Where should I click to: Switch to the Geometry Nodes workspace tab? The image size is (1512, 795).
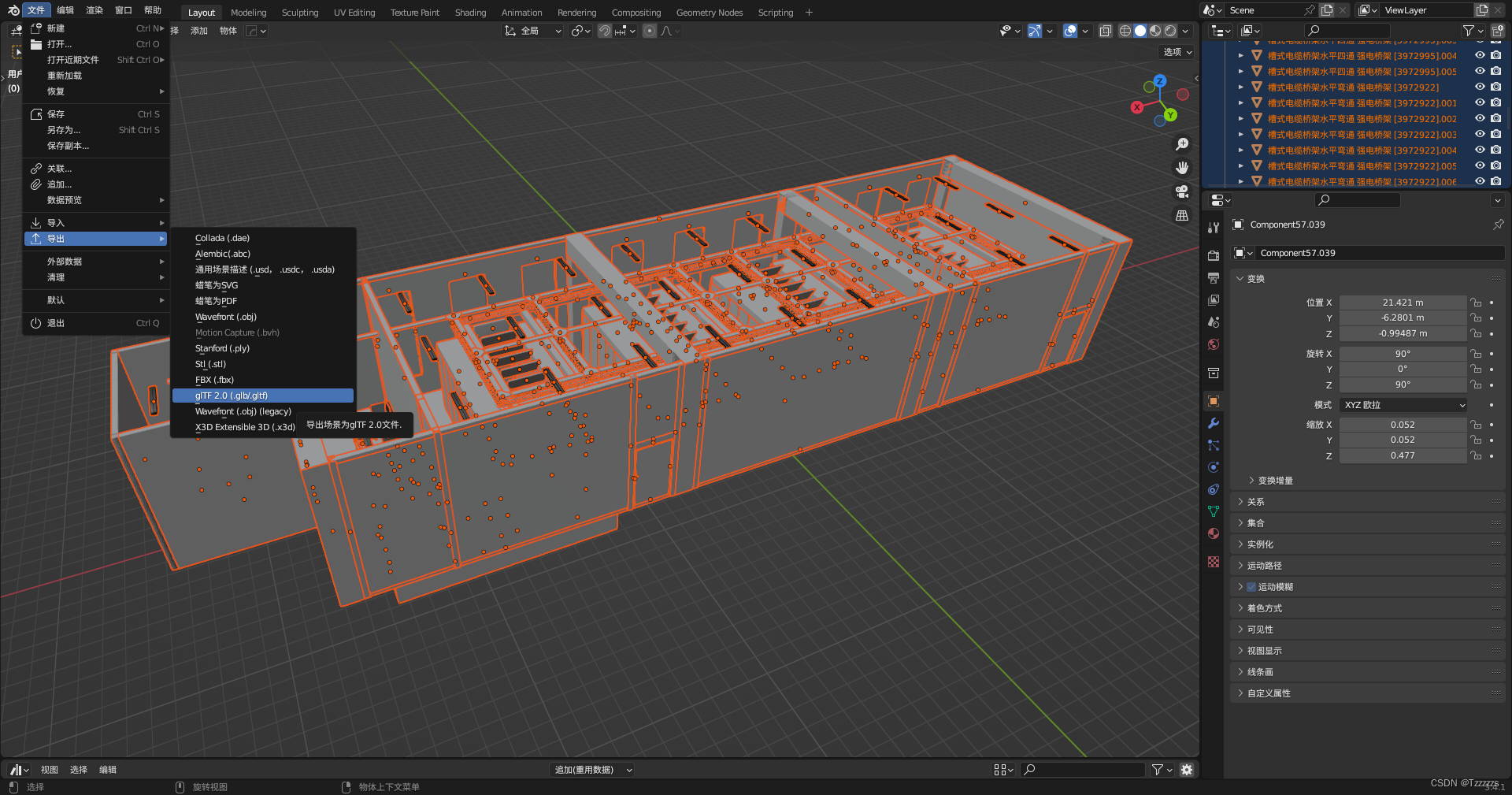pyautogui.click(x=708, y=12)
